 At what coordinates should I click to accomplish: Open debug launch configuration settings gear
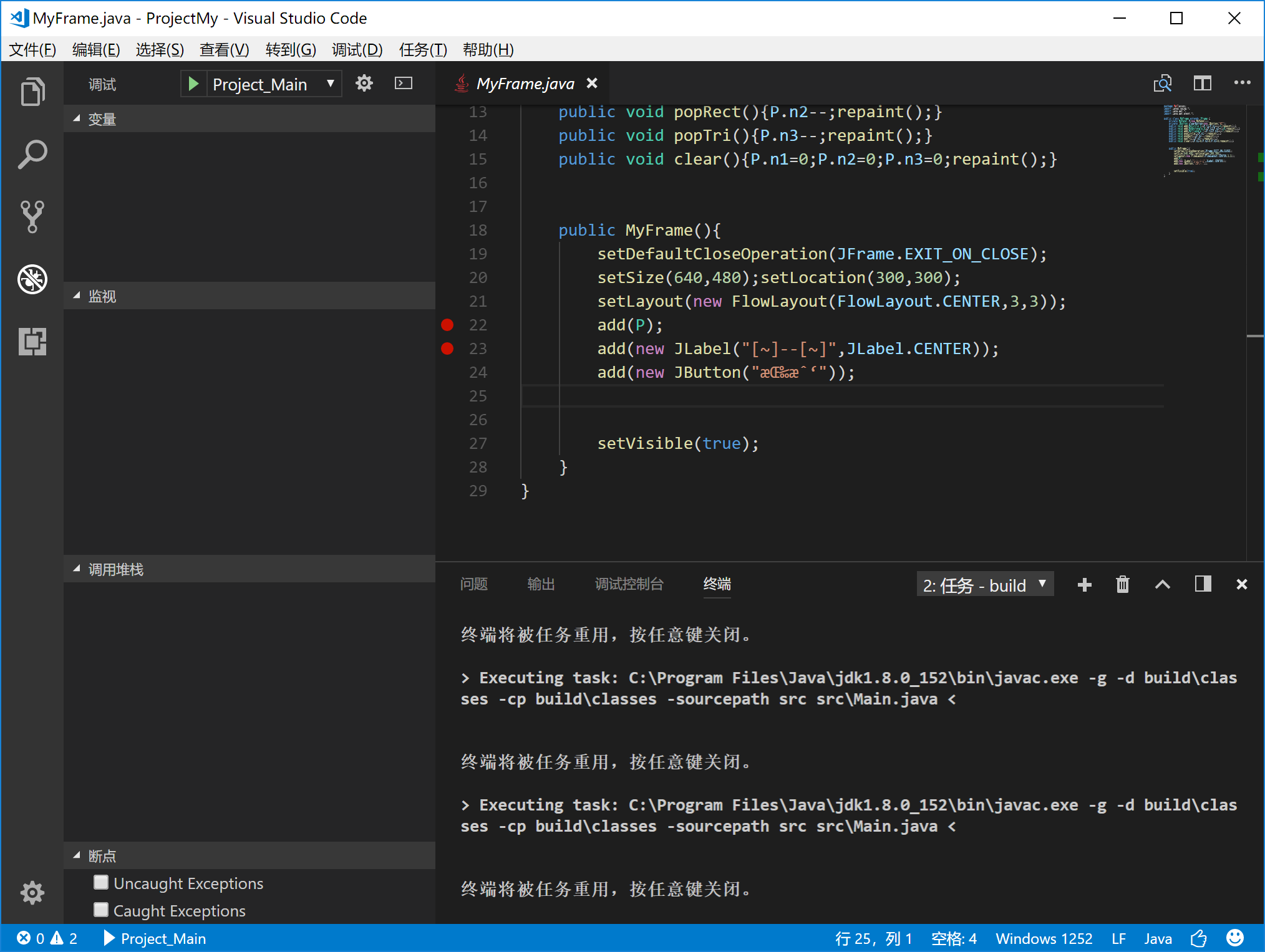(x=364, y=83)
